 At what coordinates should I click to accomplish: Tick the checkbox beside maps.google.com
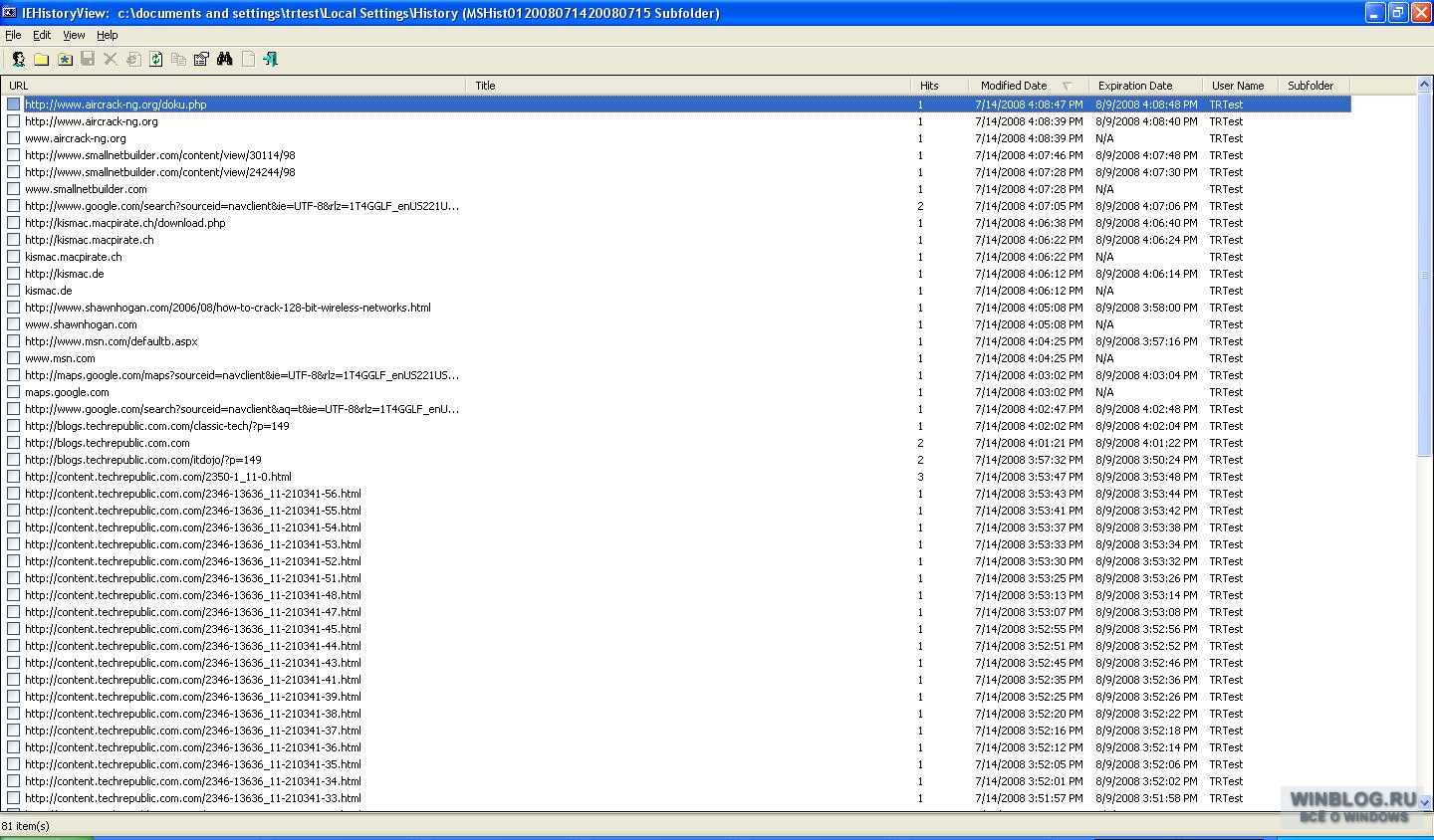14,392
